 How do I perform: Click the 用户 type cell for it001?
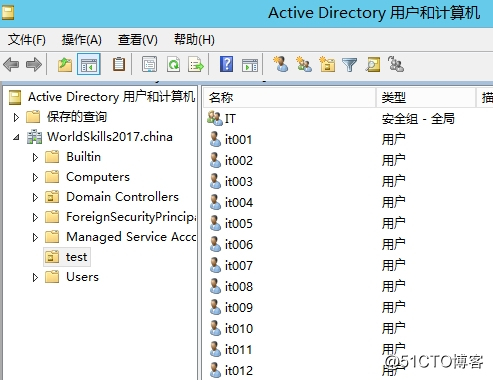point(393,139)
